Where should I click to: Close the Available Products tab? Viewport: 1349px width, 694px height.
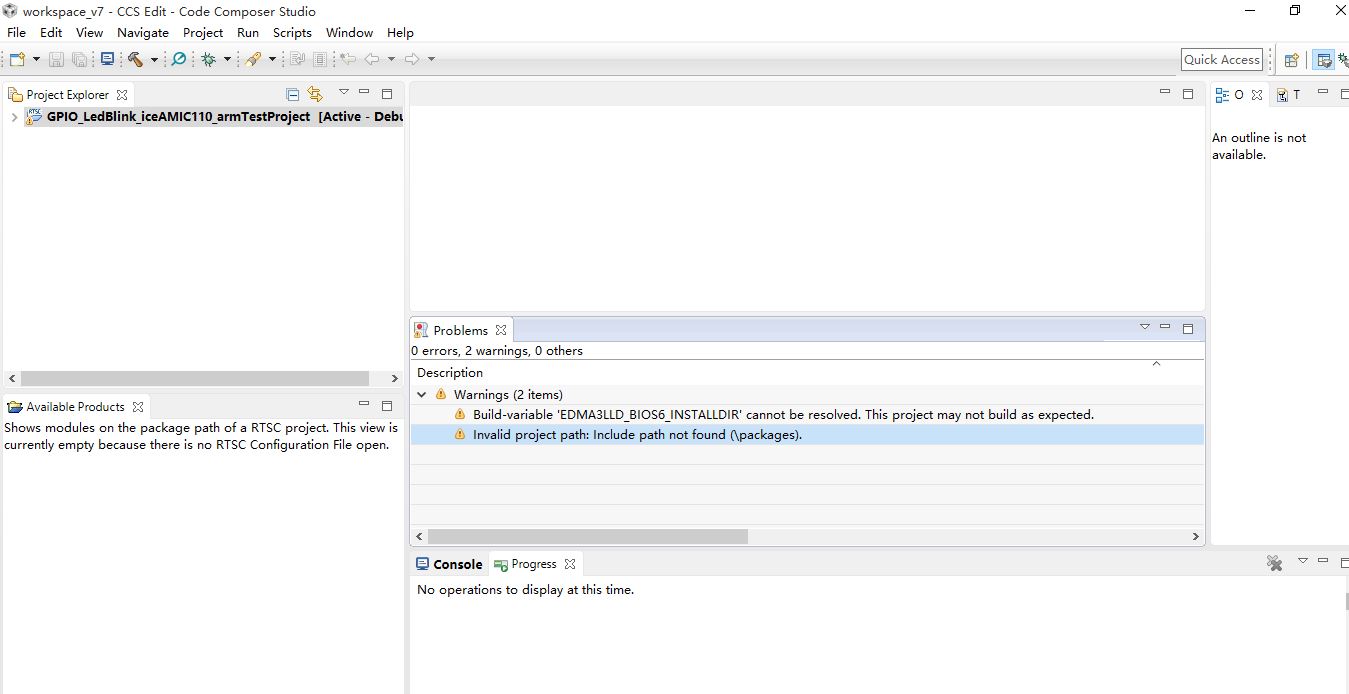138,406
